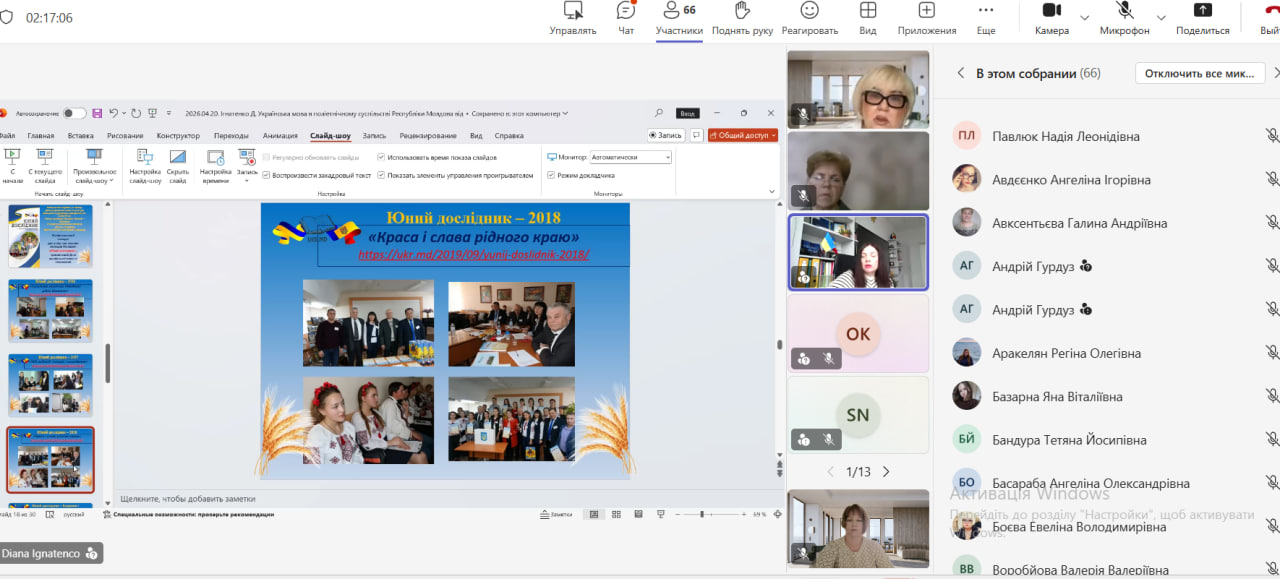1280x579 pixels.
Task: Open the Вид (View) layout options
Action: pos(868,11)
